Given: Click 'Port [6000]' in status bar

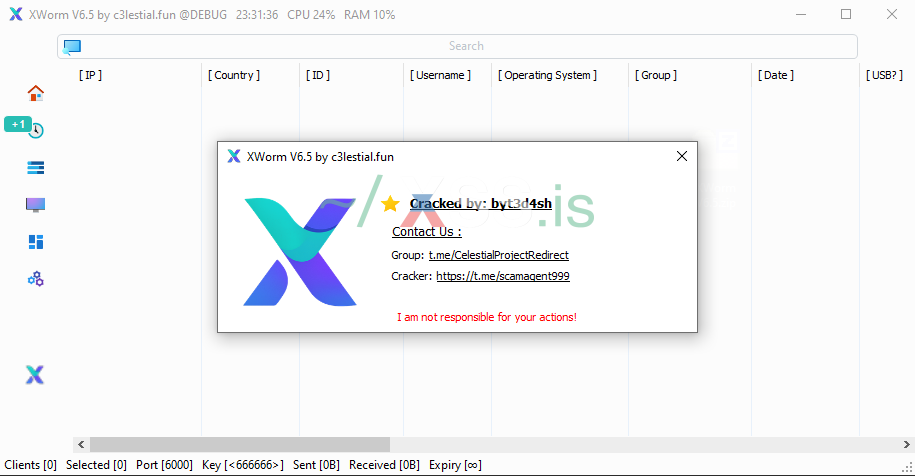Looking at the screenshot, I should tap(165, 465).
